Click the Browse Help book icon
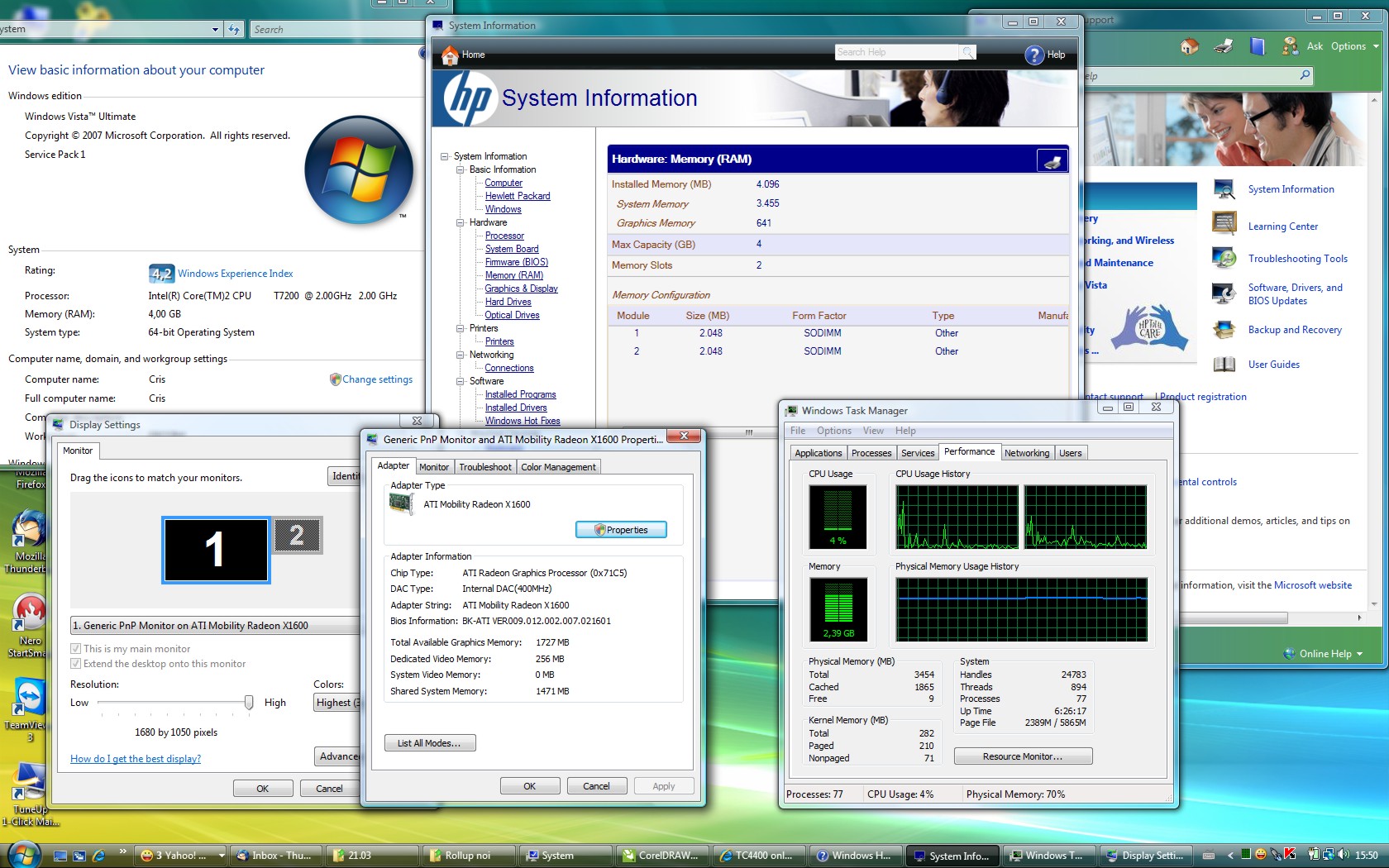This screenshot has width=1389, height=868. [x=1258, y=46]
